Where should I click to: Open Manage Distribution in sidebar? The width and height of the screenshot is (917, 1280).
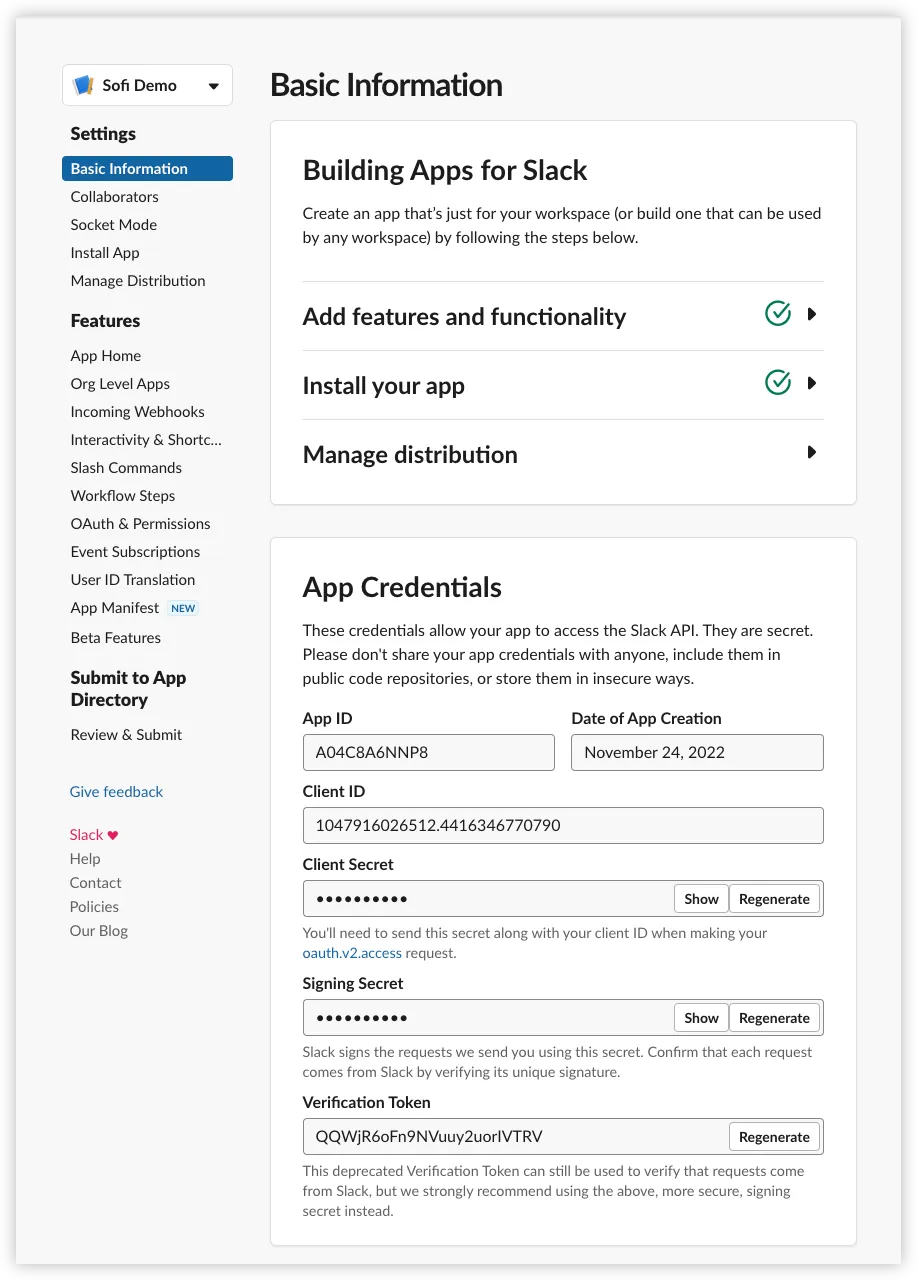(138, 281)
